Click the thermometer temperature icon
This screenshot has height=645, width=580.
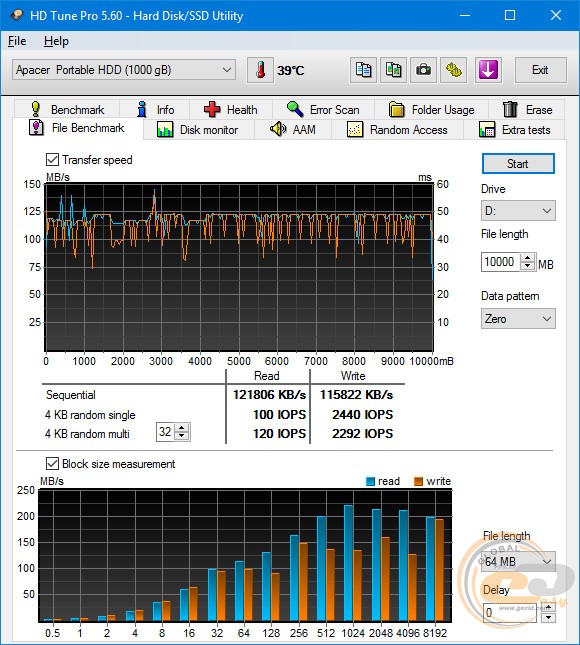pyautogui.click(x=260, y=70)
